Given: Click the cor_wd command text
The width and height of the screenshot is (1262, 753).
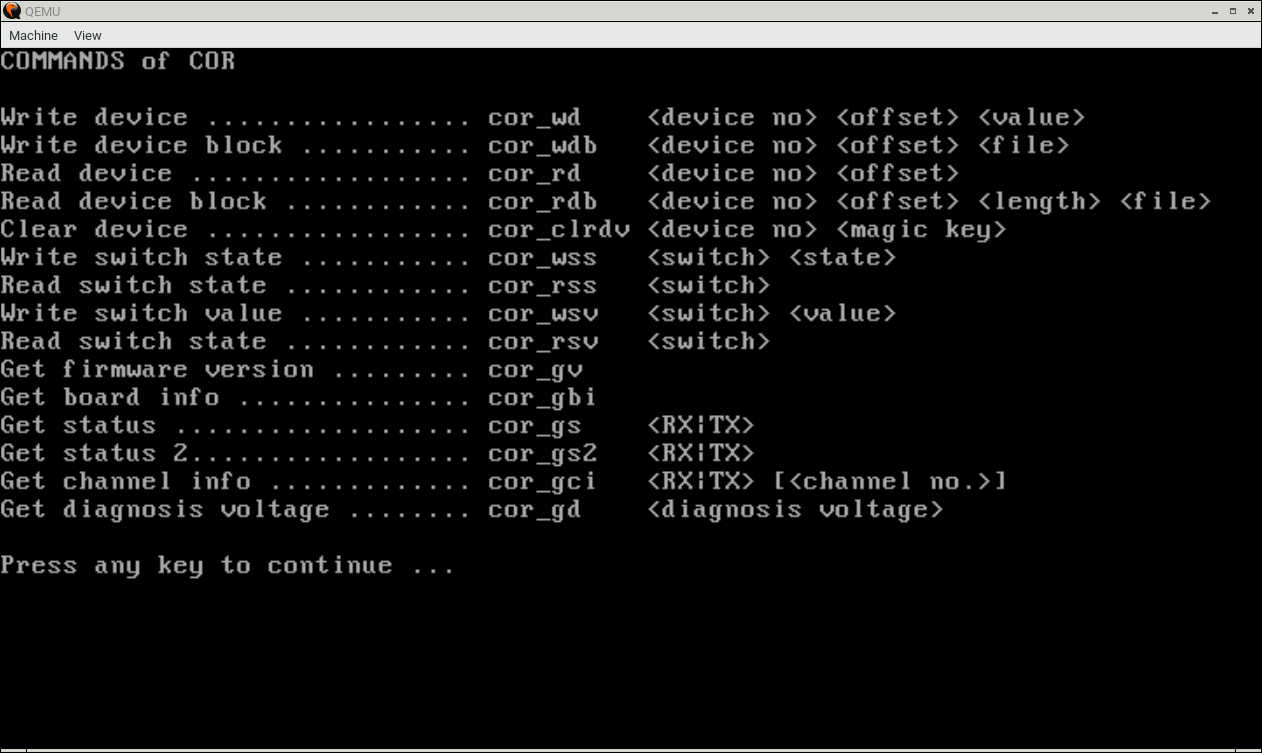Looking at the screenshot, I should coord(534,118).
